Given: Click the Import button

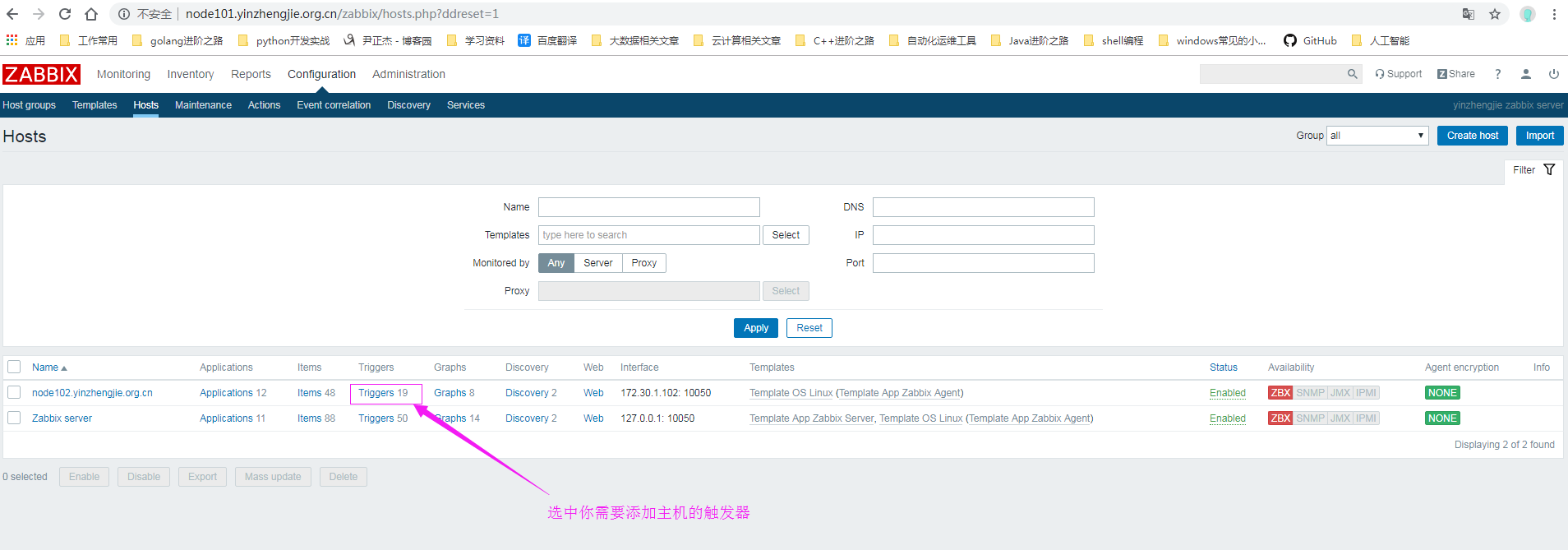Looking at the screenshot, I should pos(1540,136).
